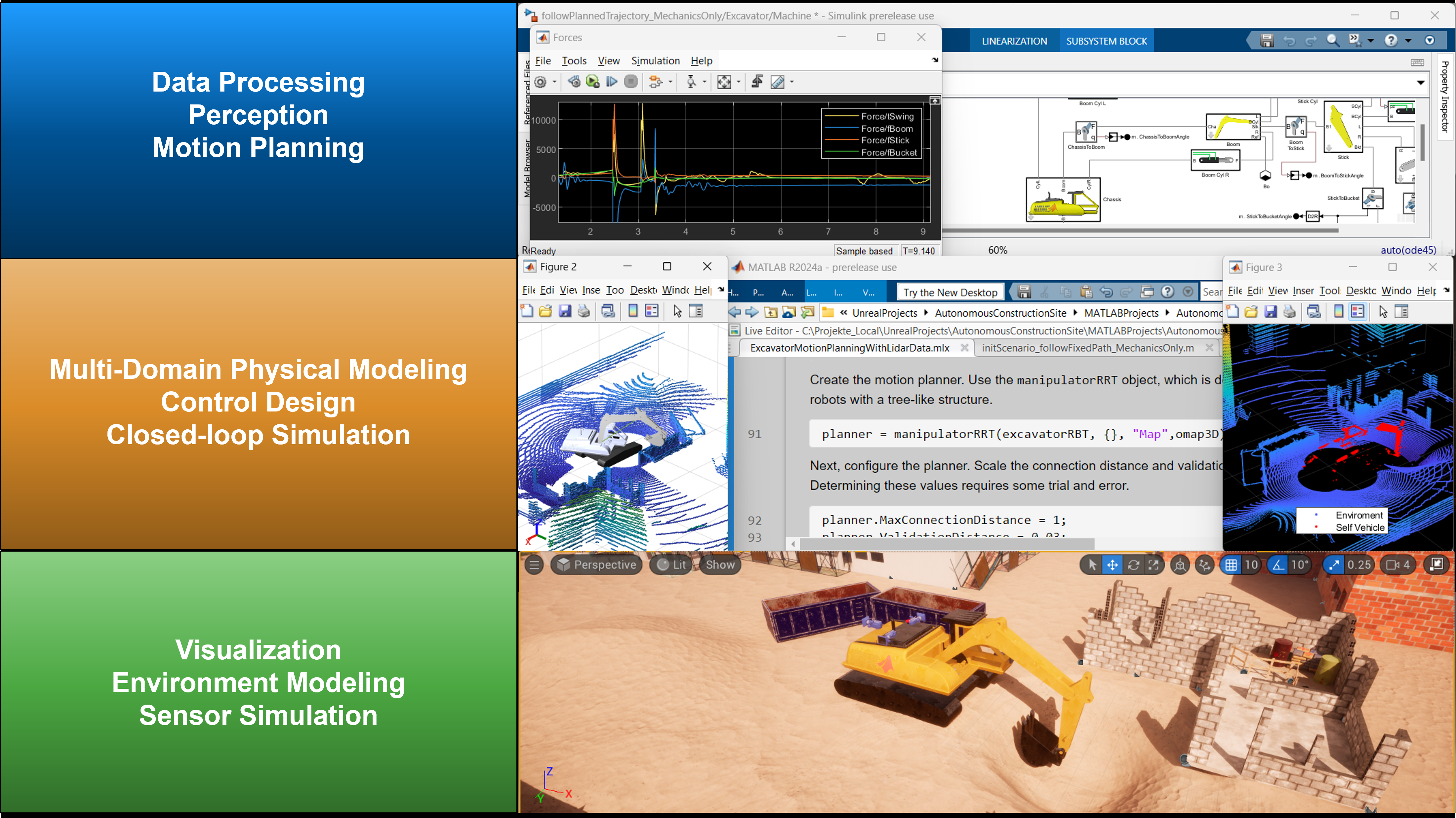Toggle scale snapping in Unreal viewport
1456x818 pixels.
pyautogui.click(x=1334, y=565)
